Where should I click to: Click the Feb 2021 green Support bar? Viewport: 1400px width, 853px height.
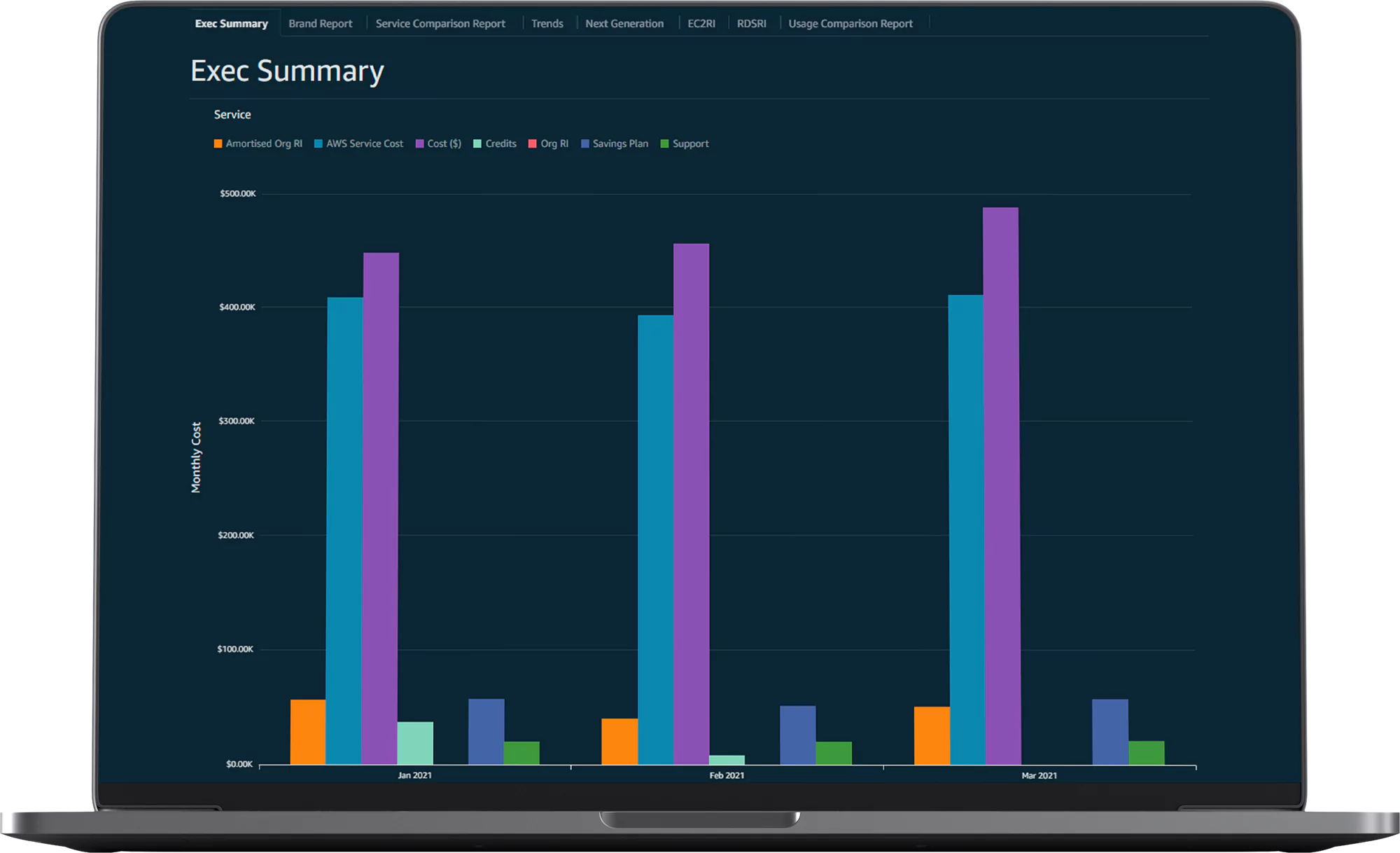click(x=834, y=753)
